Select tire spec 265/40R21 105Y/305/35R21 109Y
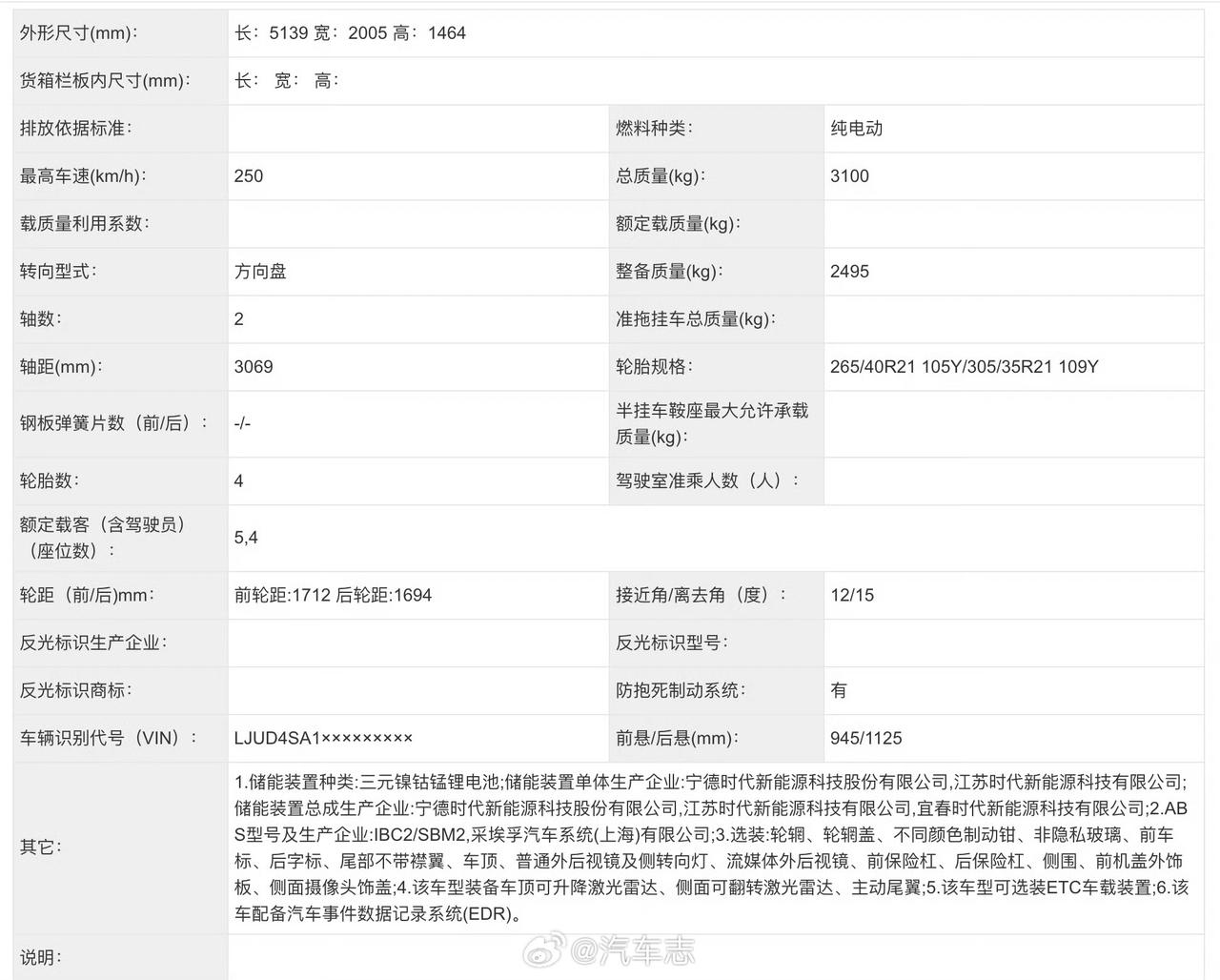 point(964,367)
